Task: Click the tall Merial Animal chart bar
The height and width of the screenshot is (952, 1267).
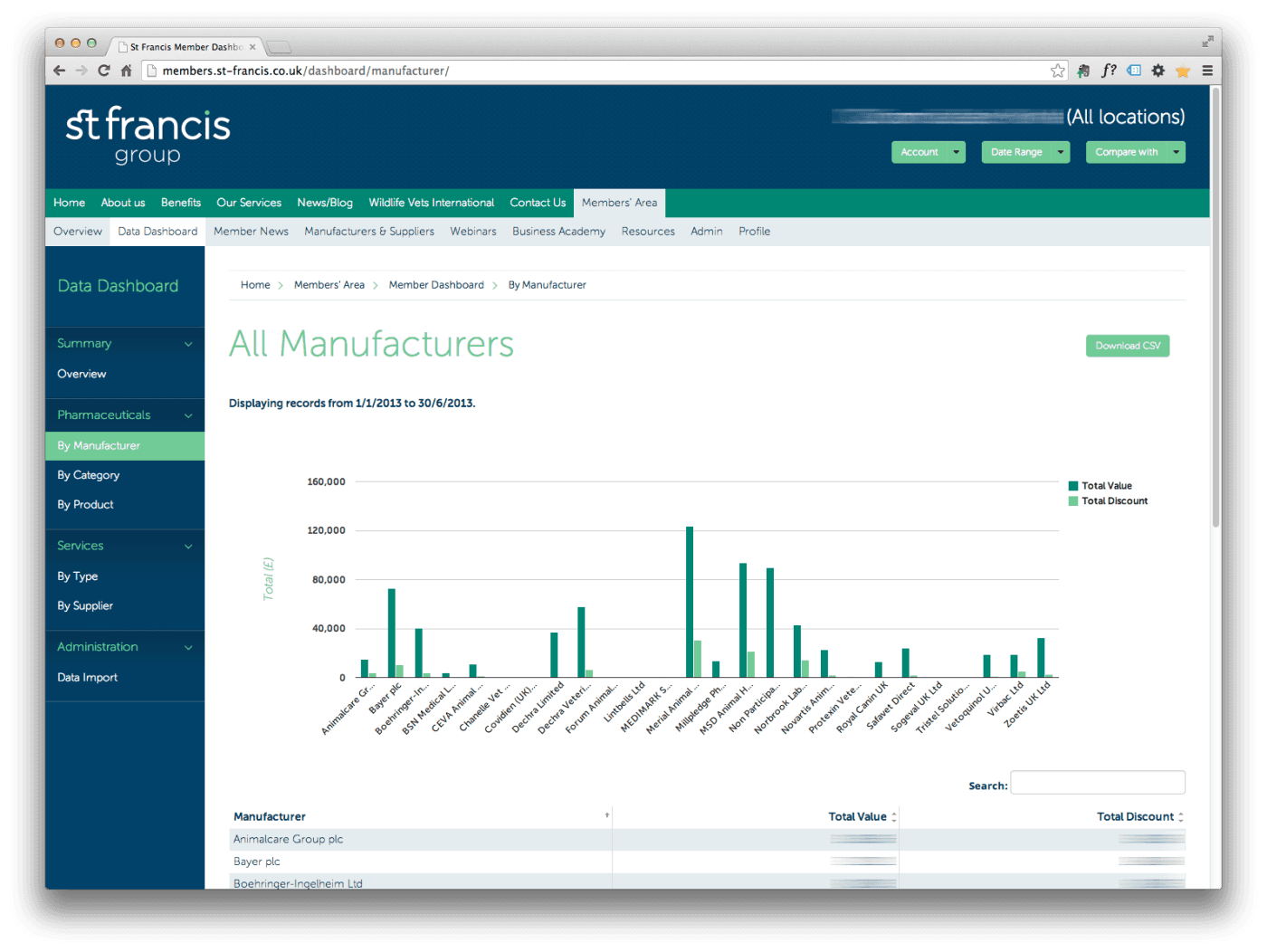Action: pyautogui.click(x=690, y=602)
